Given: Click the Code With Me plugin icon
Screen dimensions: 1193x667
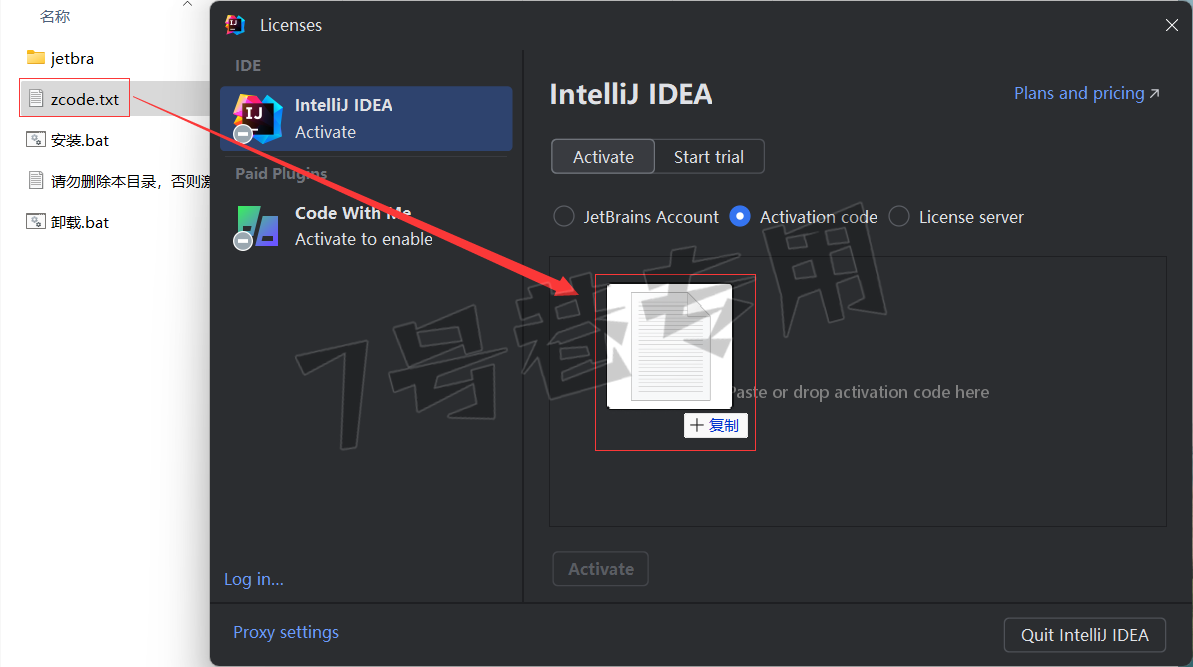Looking at the screenshot, I should 257,227.
